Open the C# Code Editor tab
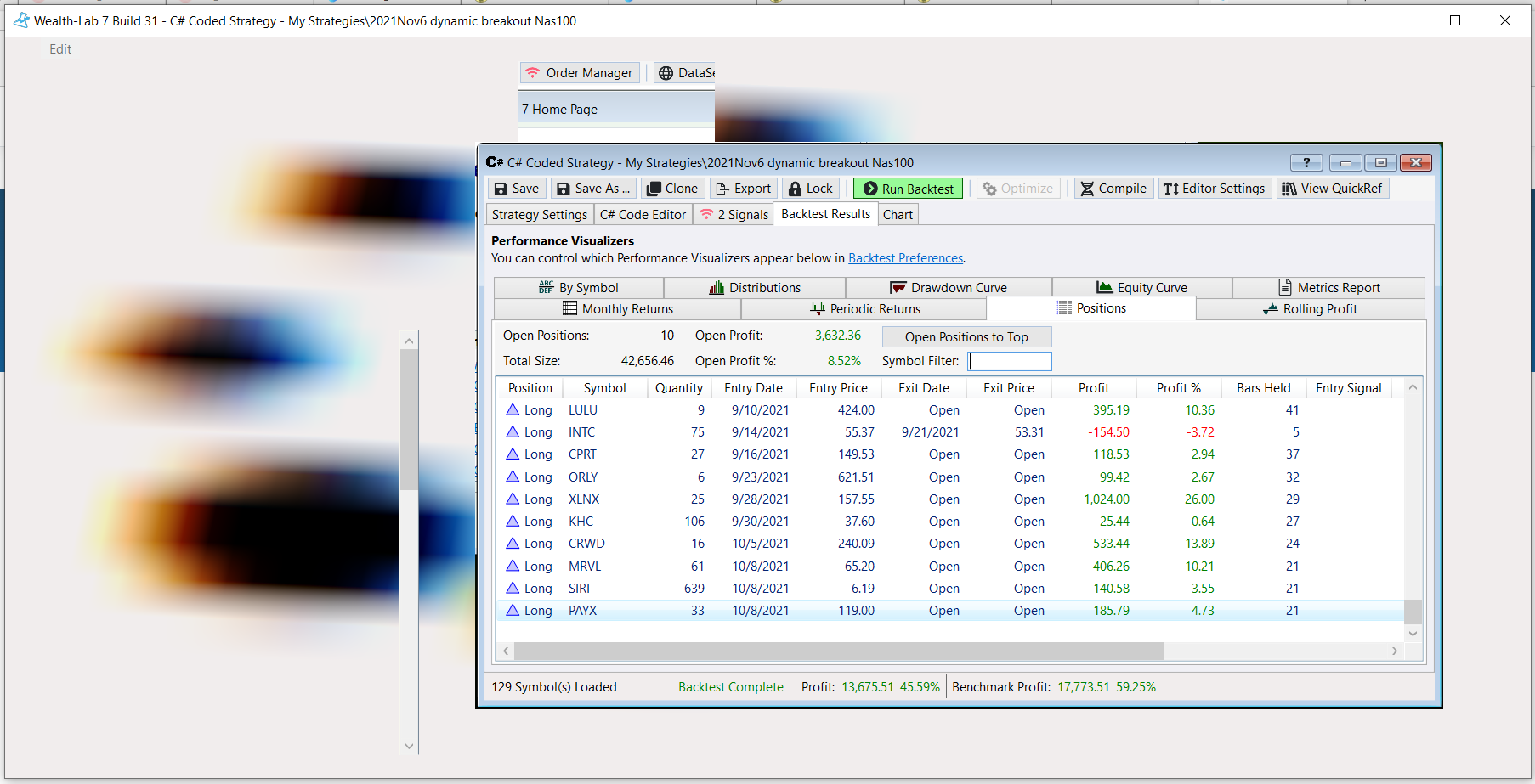Image resolution: width=1535 pixels, height=784 pixels. tap(643, 215)
